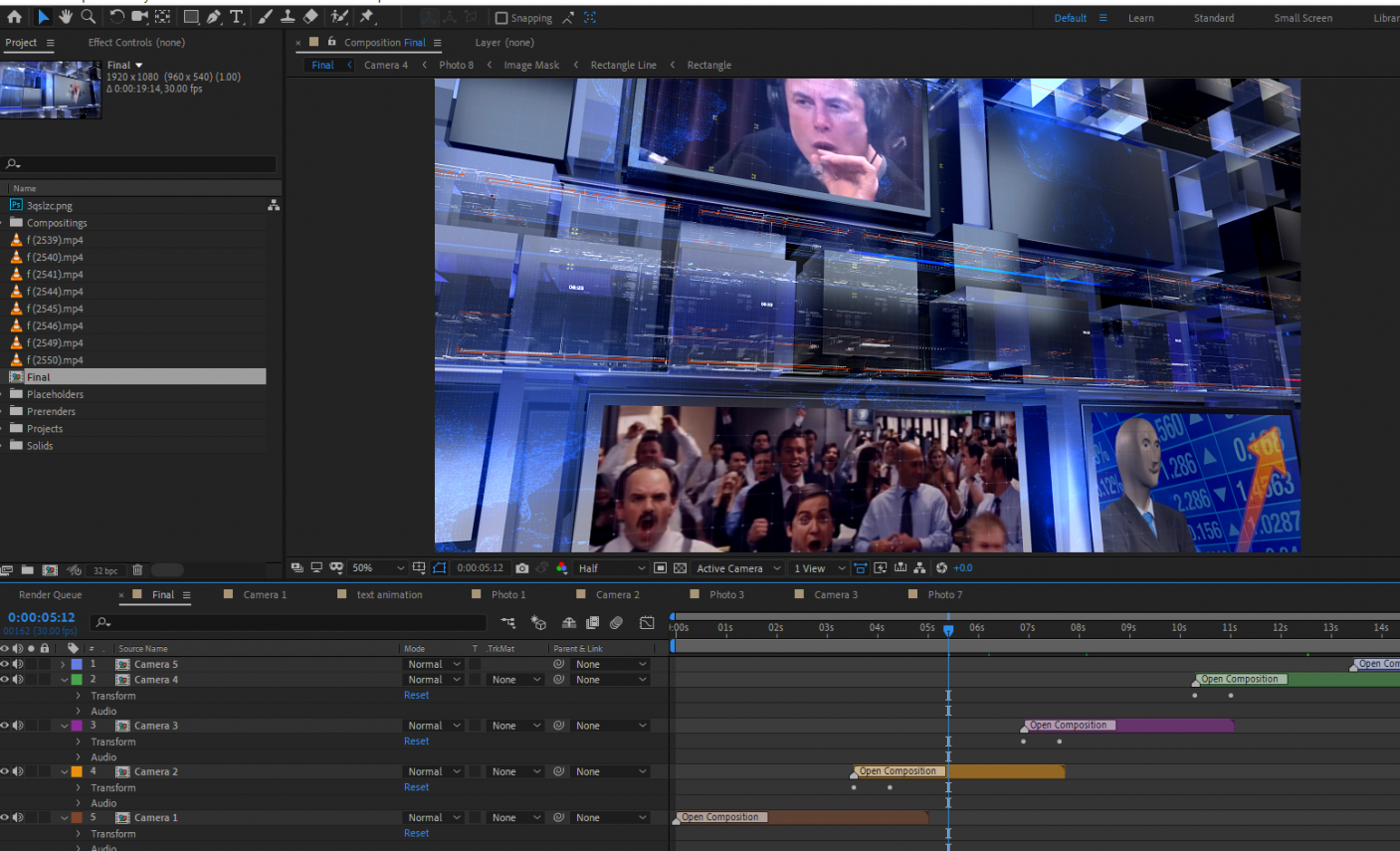Open the 50% magnification dropdown
This screenshot has height=851, width=1400.
(x=377, y=568)
